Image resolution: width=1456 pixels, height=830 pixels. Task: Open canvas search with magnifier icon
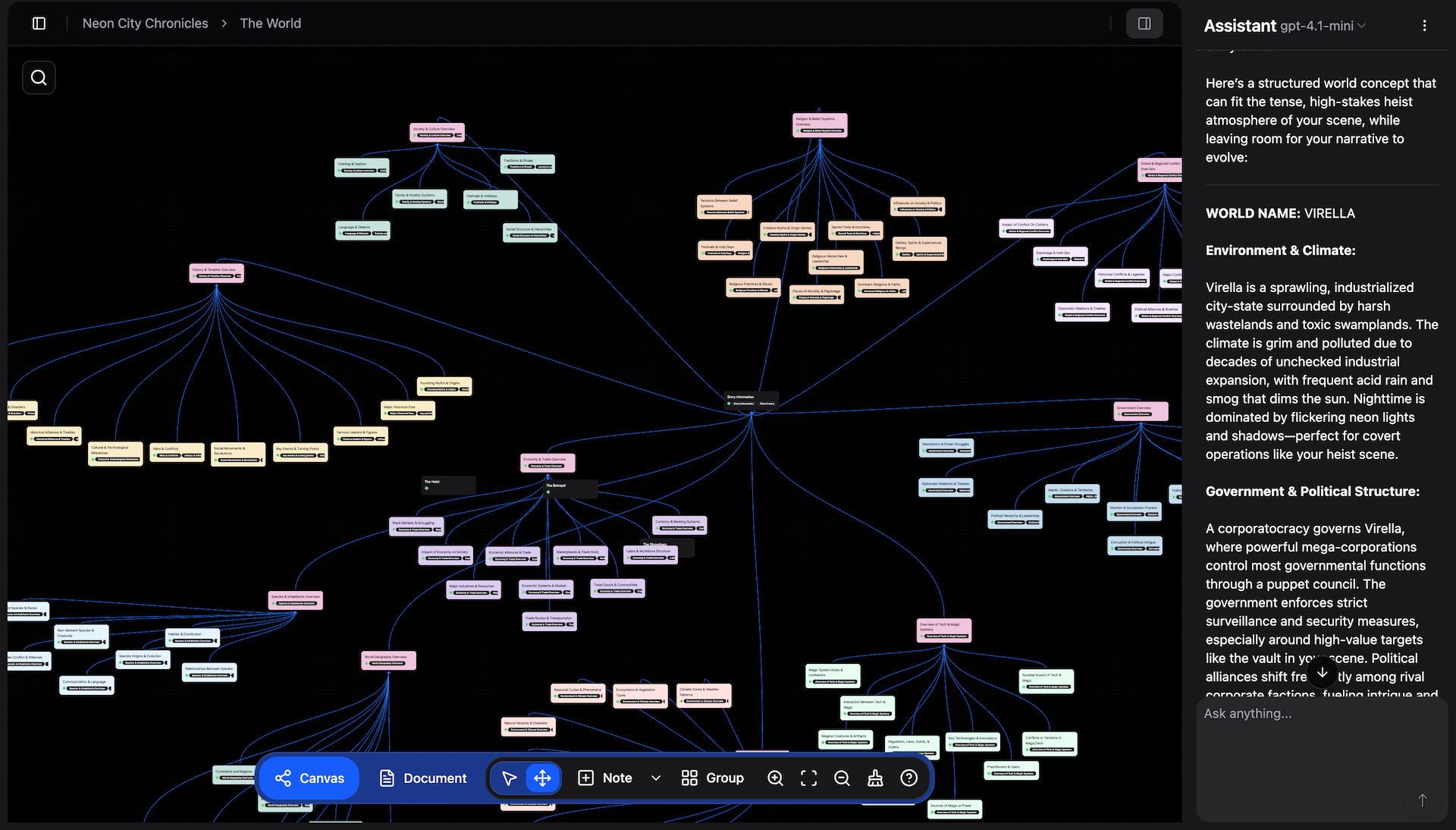38,77
